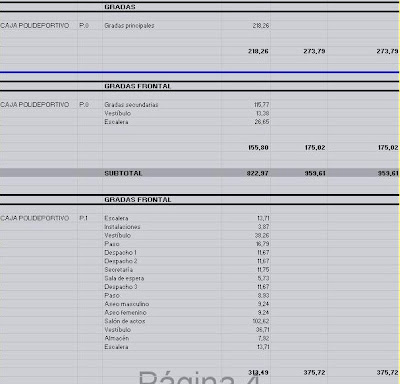400x384 pixels.
Task: Select the non-bold 218,26 in Gradas principales row
Action: (x=261, y=26)
